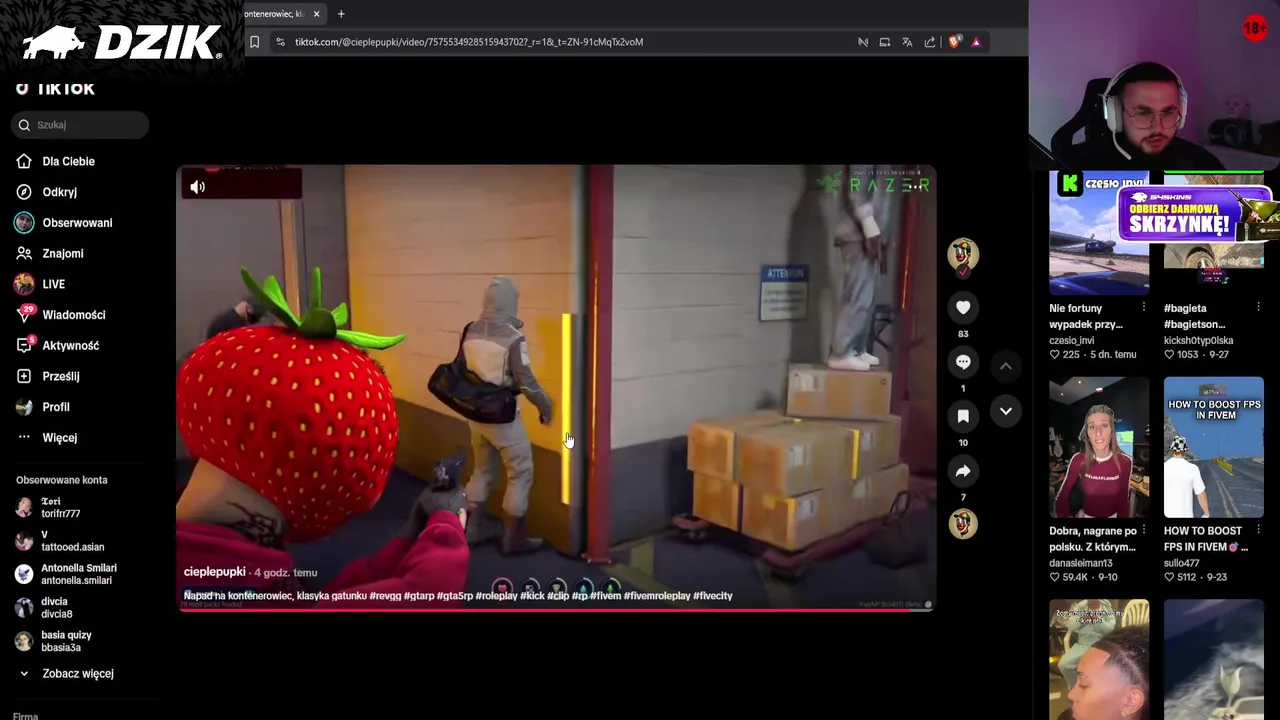The height and width of the screenshot is (720, 1280).
Task: Open czesio_invi username link
Action: [x=1071, y=341]
